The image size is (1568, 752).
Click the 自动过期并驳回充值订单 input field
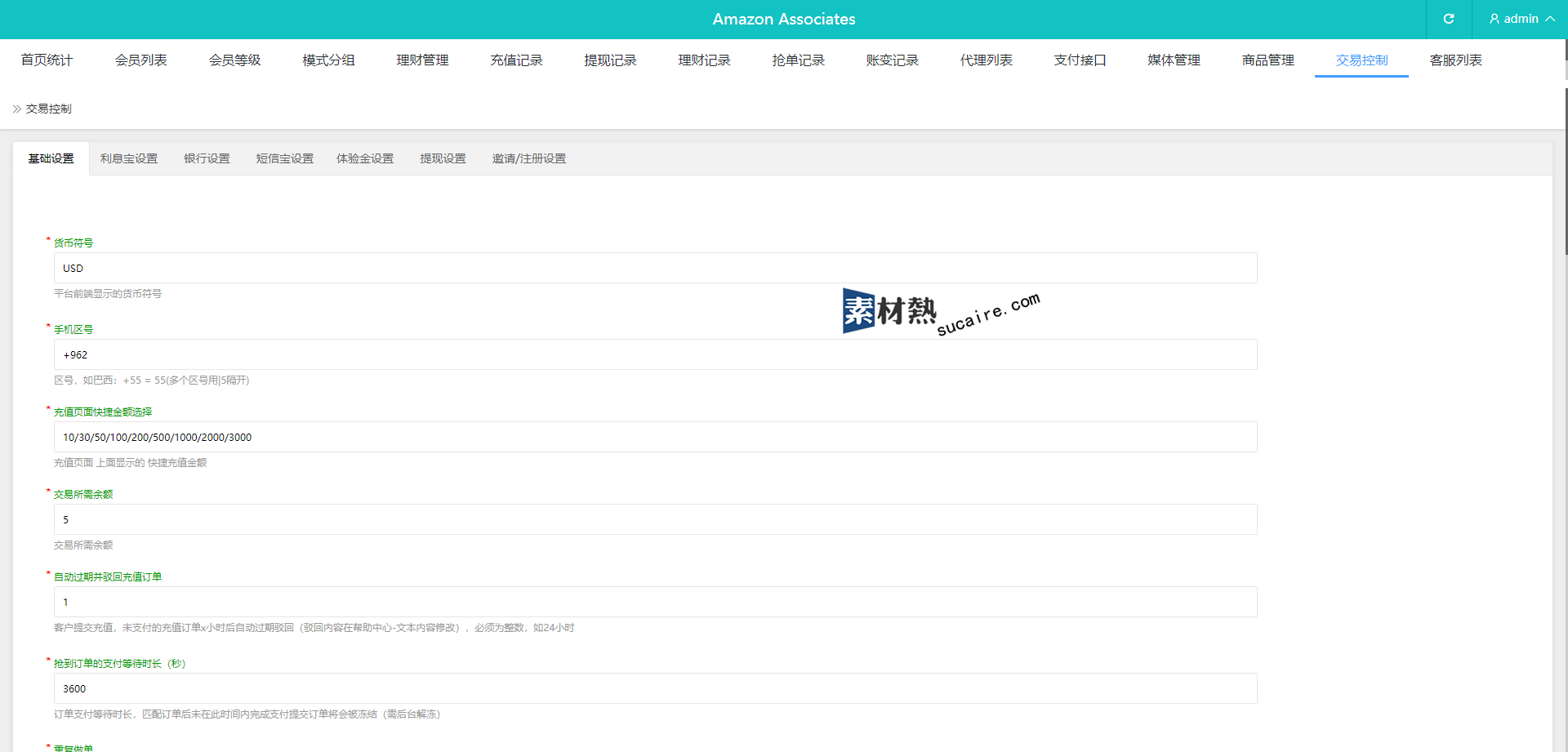(x=655, y=602)
